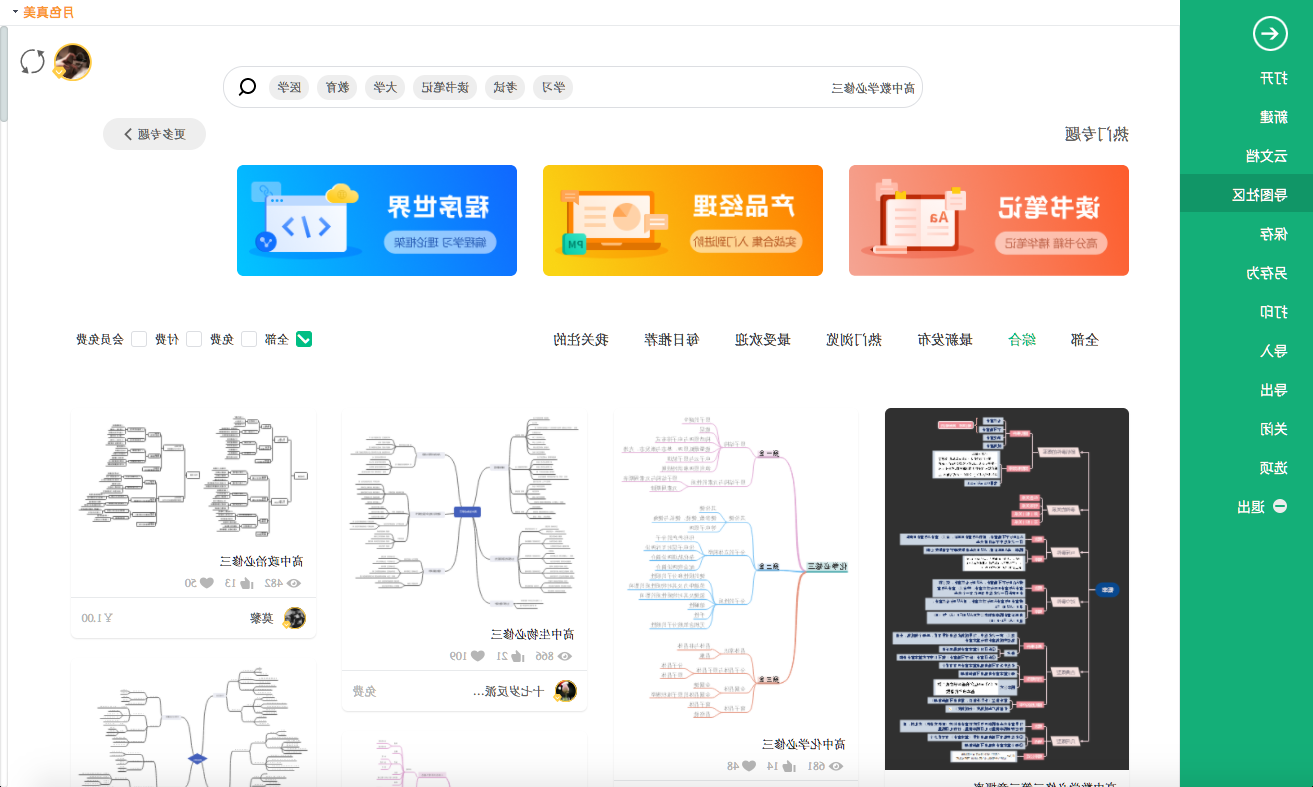Open the user avatar profile at top

click(x=72, y=62)
